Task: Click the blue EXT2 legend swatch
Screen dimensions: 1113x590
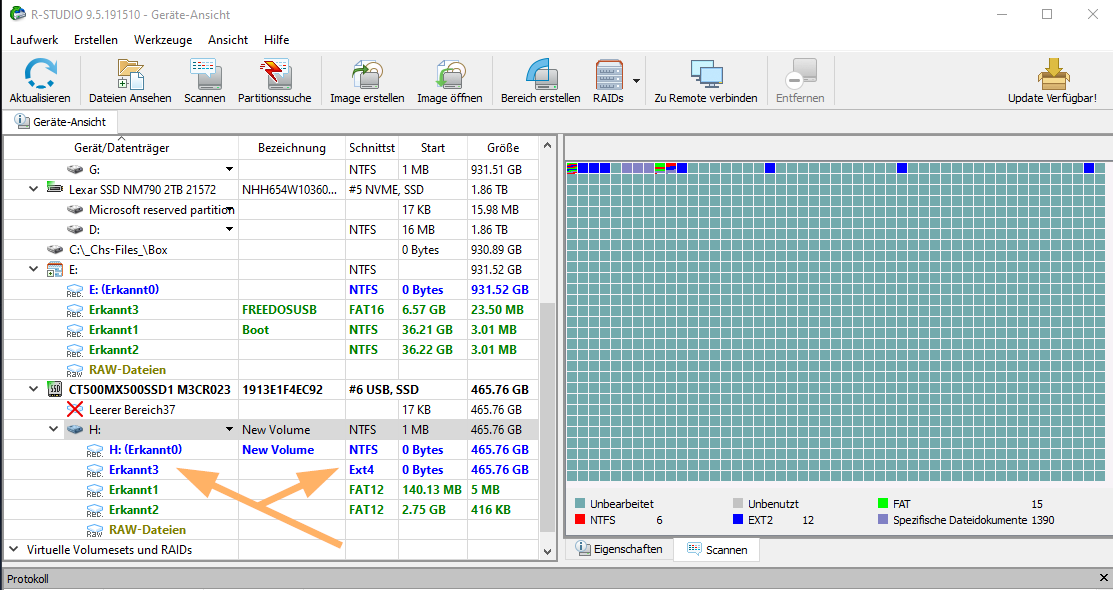Action: click(x=738, y=520)
